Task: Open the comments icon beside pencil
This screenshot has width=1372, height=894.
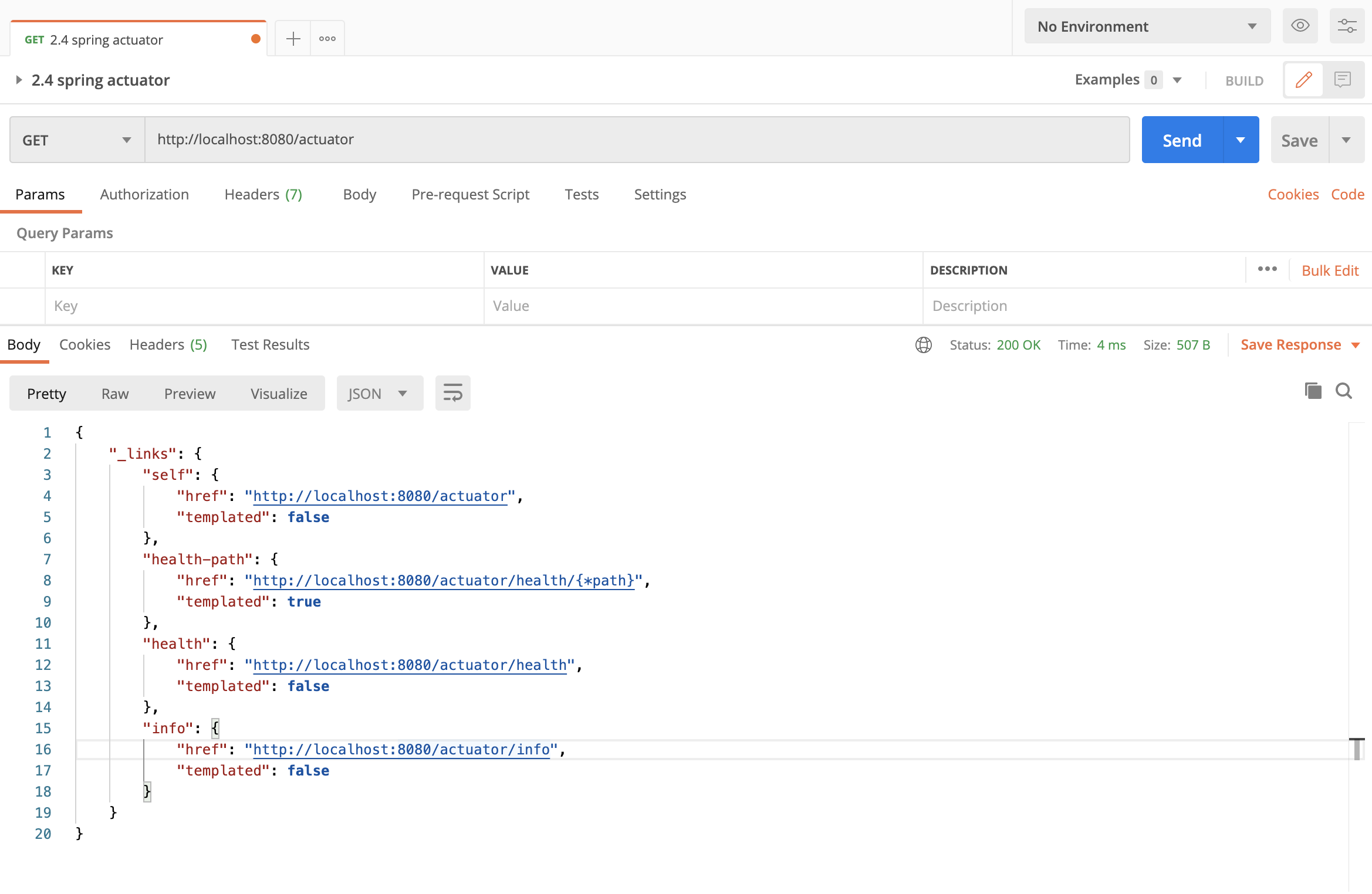Action: 1343,80
